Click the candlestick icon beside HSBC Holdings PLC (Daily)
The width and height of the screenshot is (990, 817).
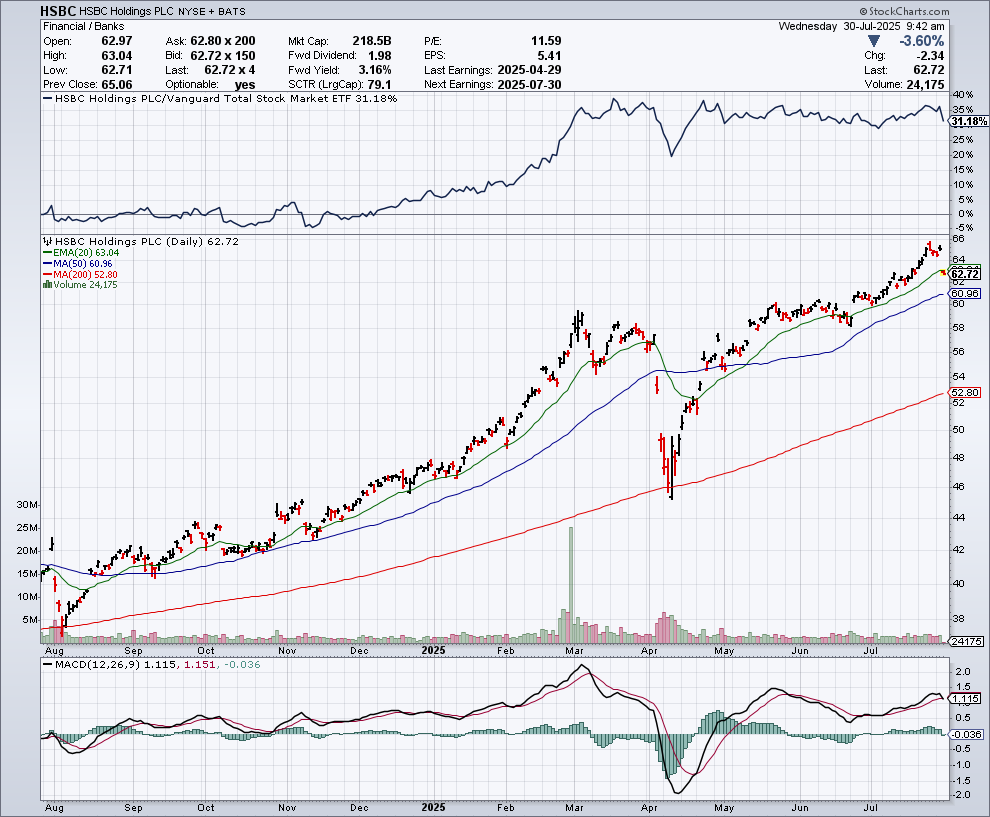48,241
